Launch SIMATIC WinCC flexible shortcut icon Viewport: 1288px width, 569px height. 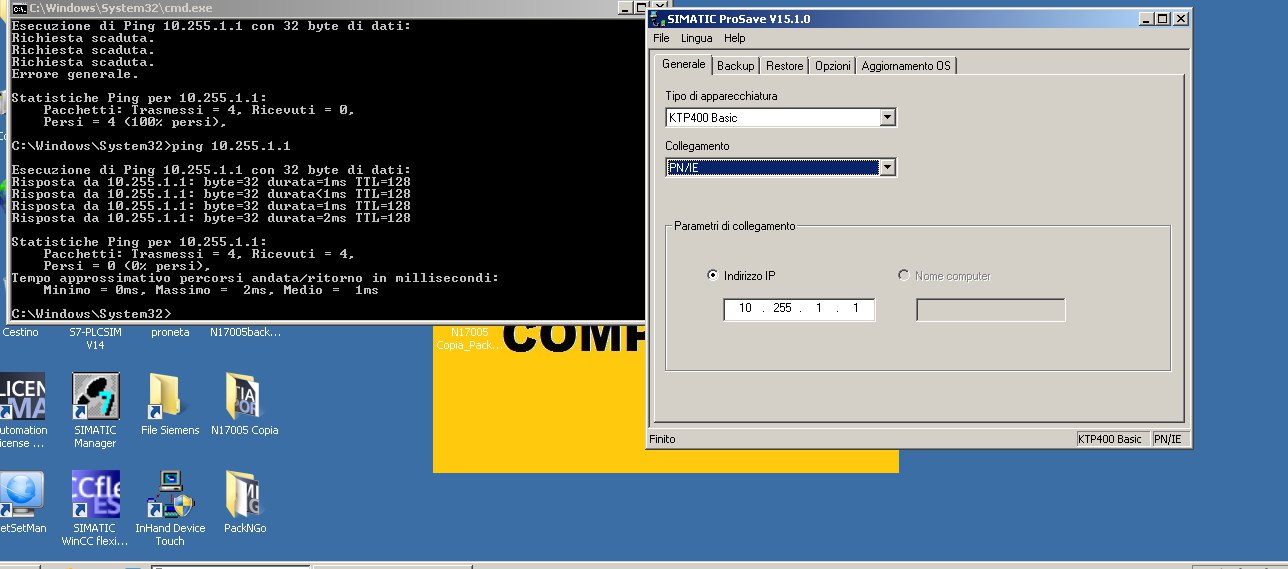point(96,494)
